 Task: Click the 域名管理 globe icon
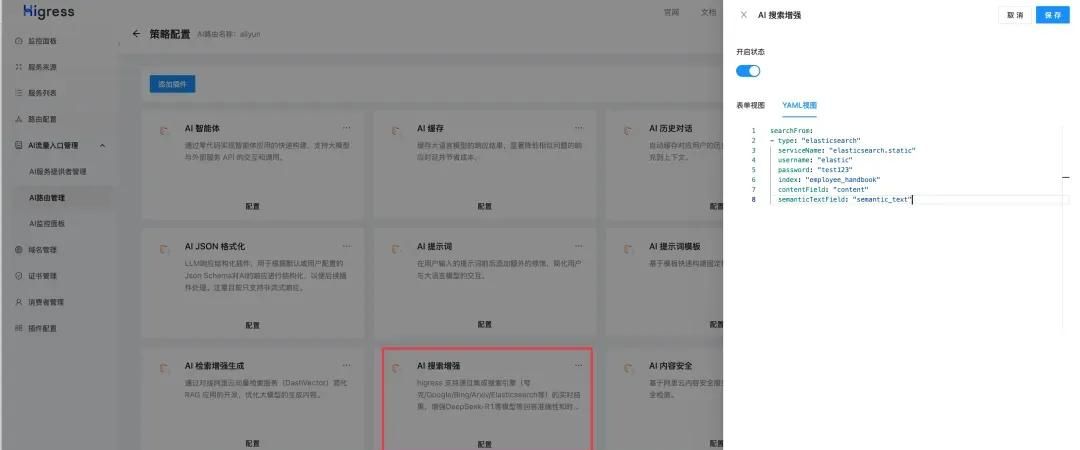tap(19, 249)
